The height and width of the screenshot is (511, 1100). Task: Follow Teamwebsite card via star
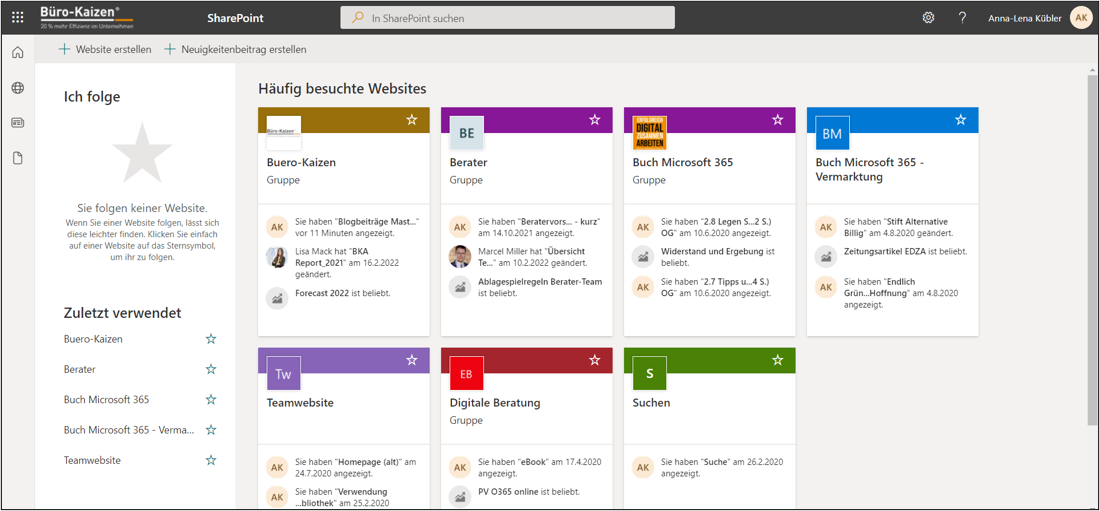(x=412, y=360)
